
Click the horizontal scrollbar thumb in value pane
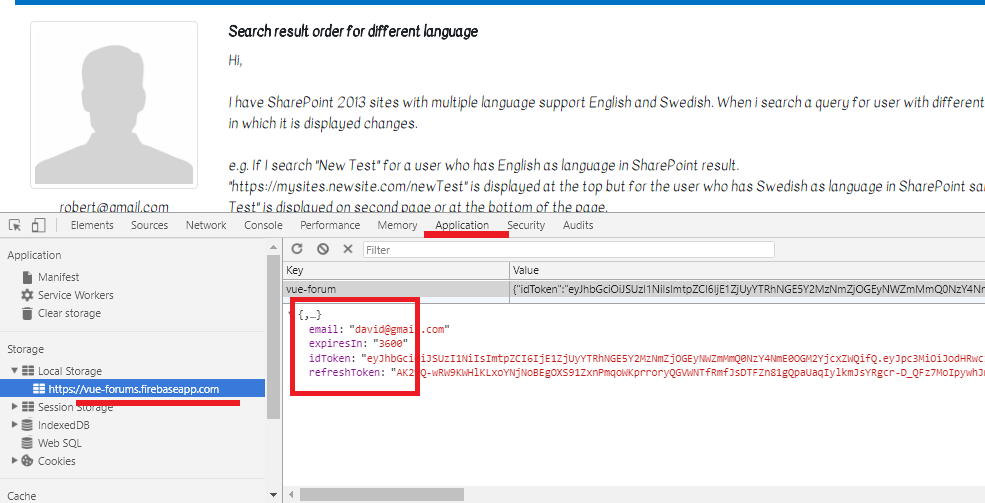pyautogui.click(x=382, y=495)
